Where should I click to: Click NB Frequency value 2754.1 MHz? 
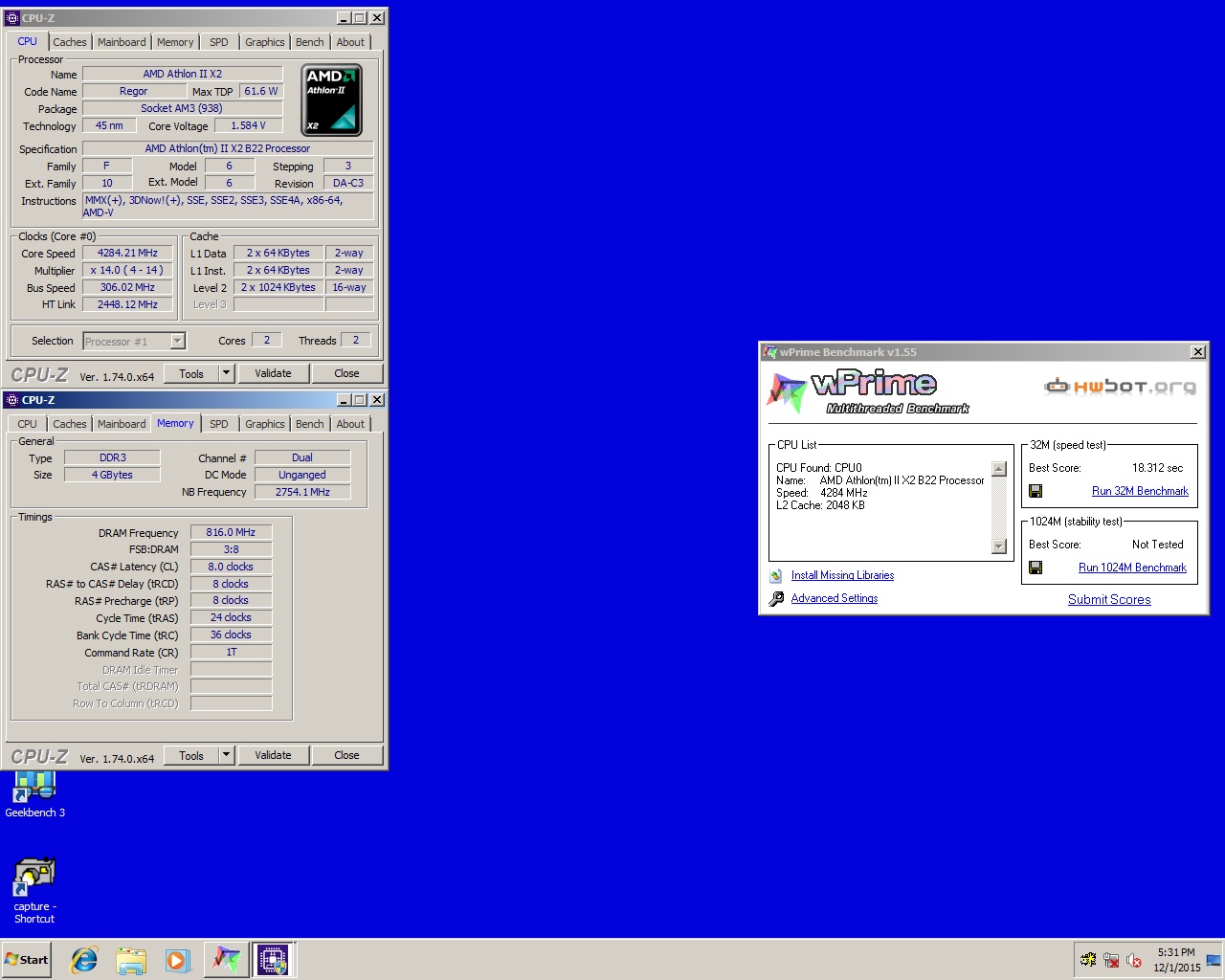pyautogui.click(x=302, y=492)
